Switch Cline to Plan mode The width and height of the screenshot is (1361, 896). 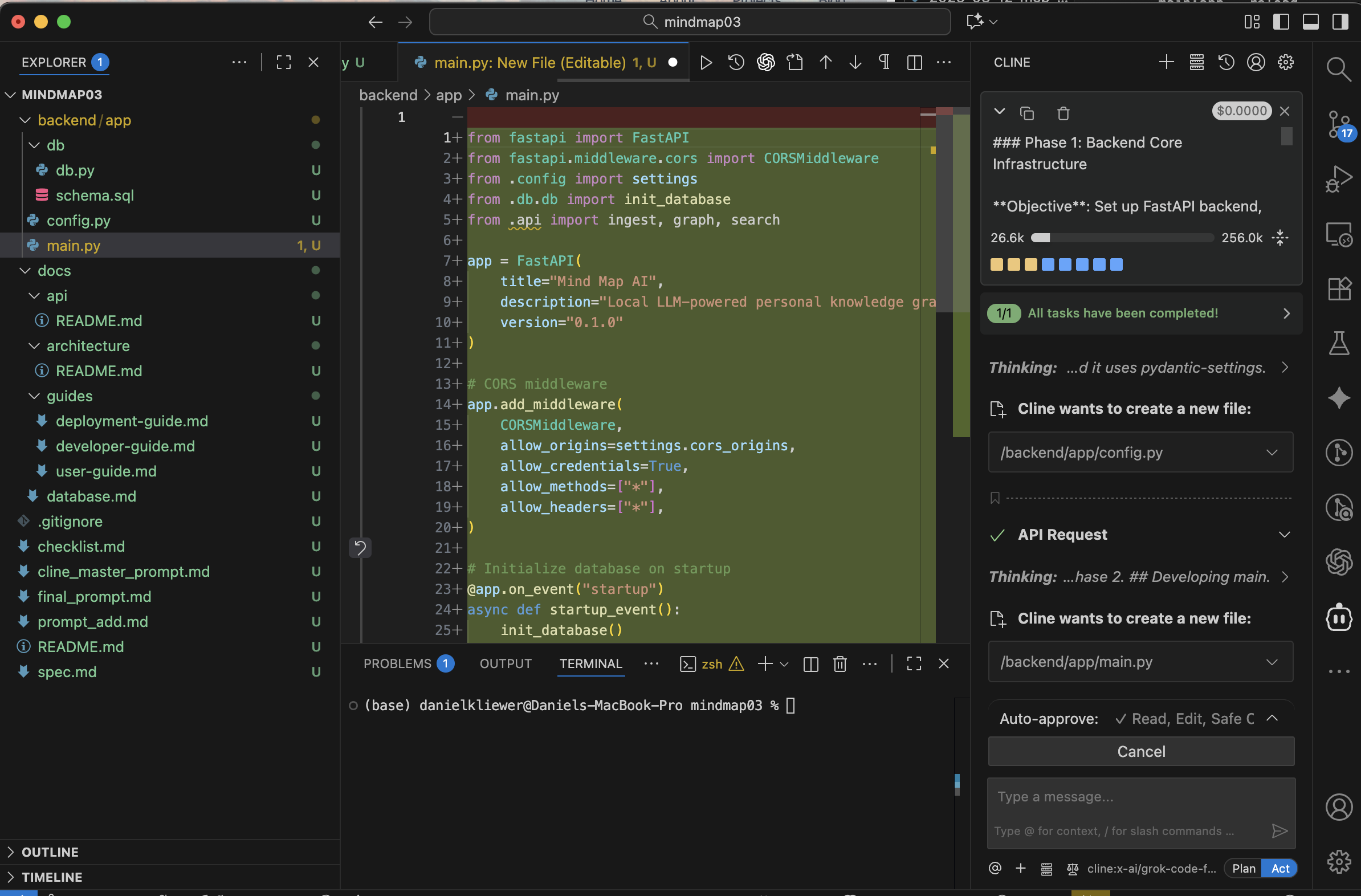(1243, 868)
